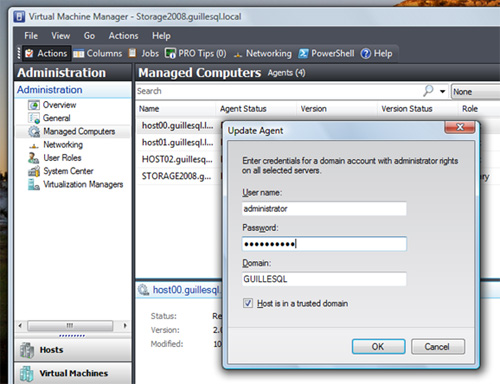Click the Networking toolbar icon
Screen dimensions: 500x384
tap(238, 55)
